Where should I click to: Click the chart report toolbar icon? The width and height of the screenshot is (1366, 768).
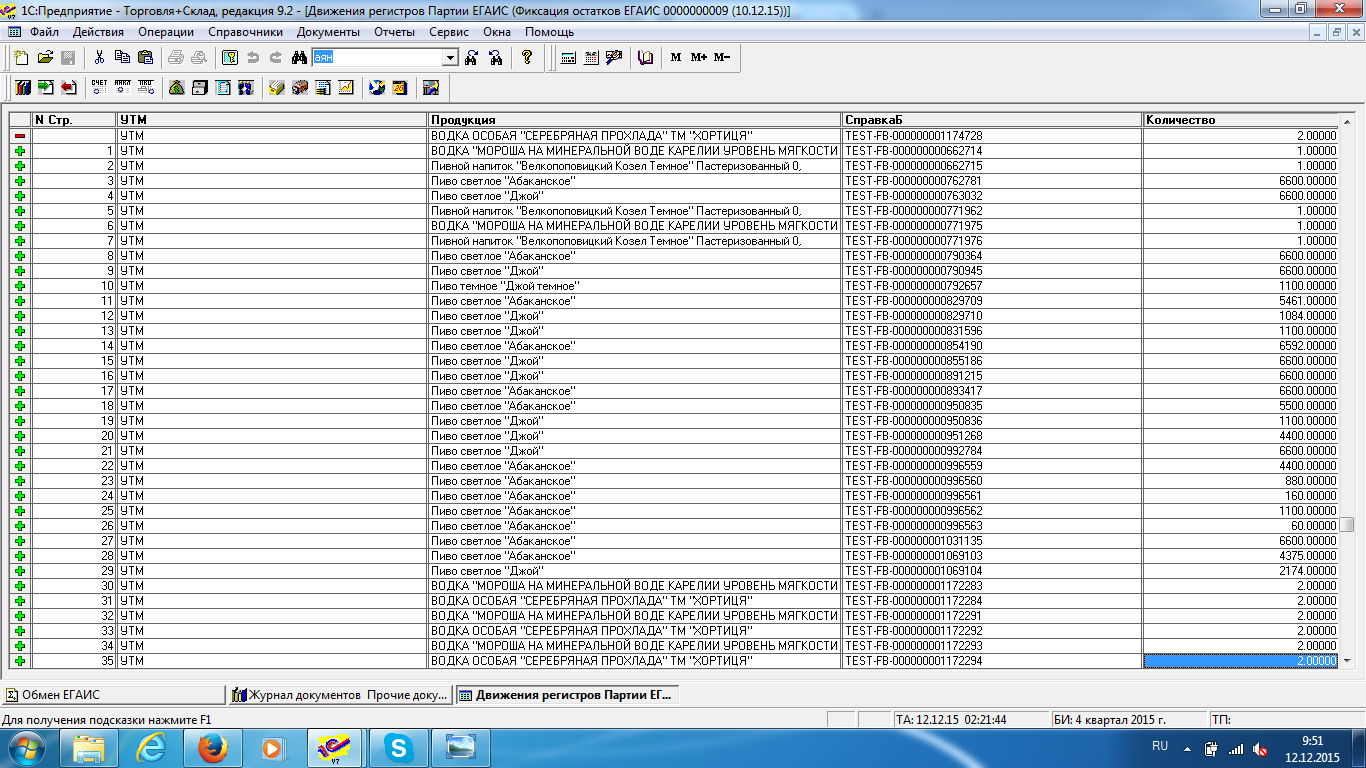click(x=345, y=87)
